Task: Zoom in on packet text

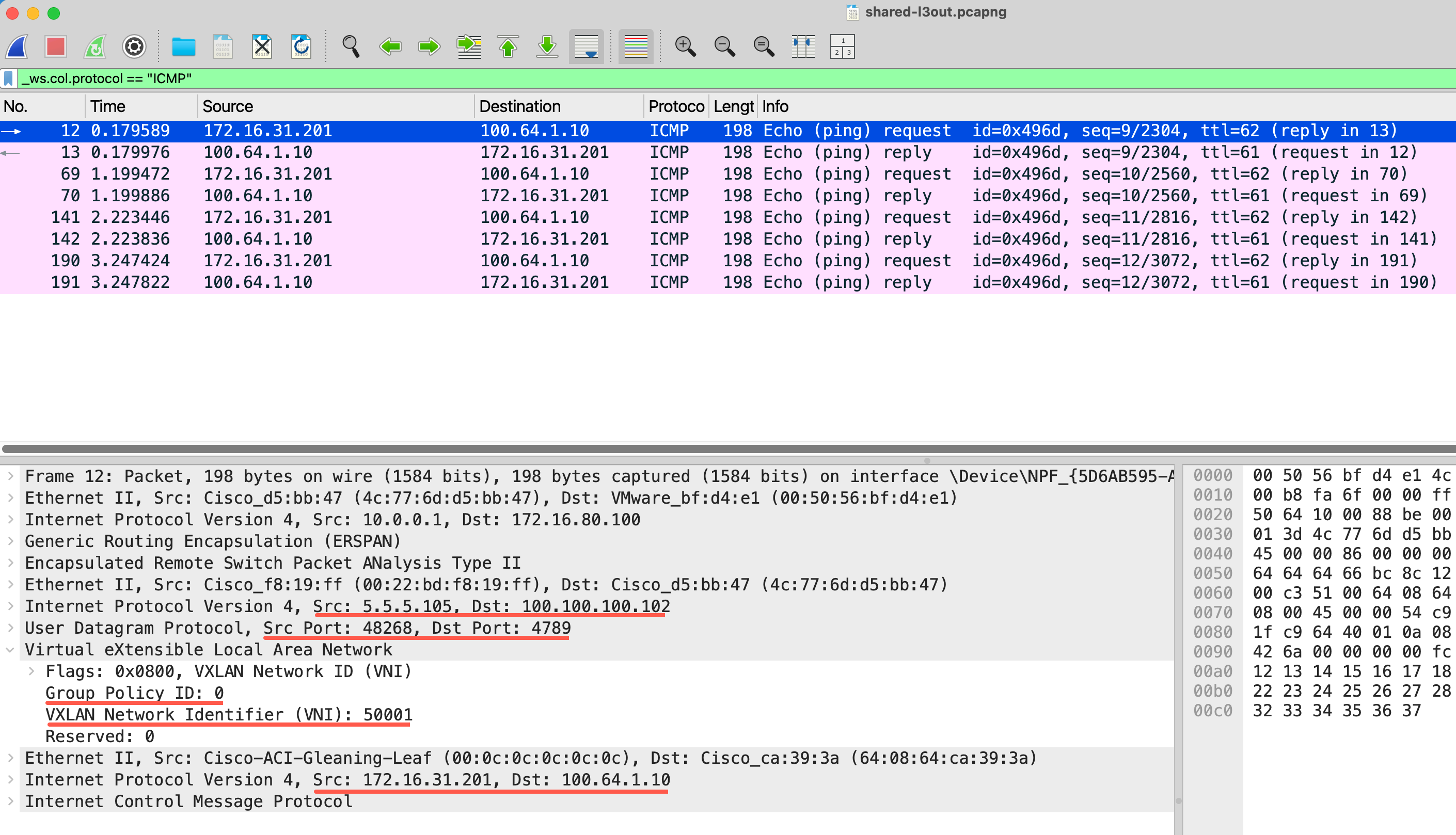Action: click(x=686, y=46)
